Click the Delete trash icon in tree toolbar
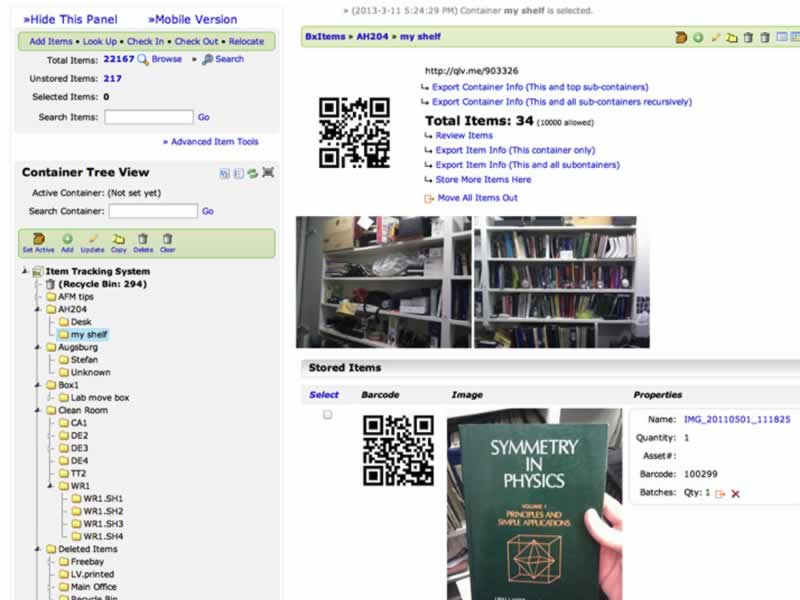 point(143,240)
